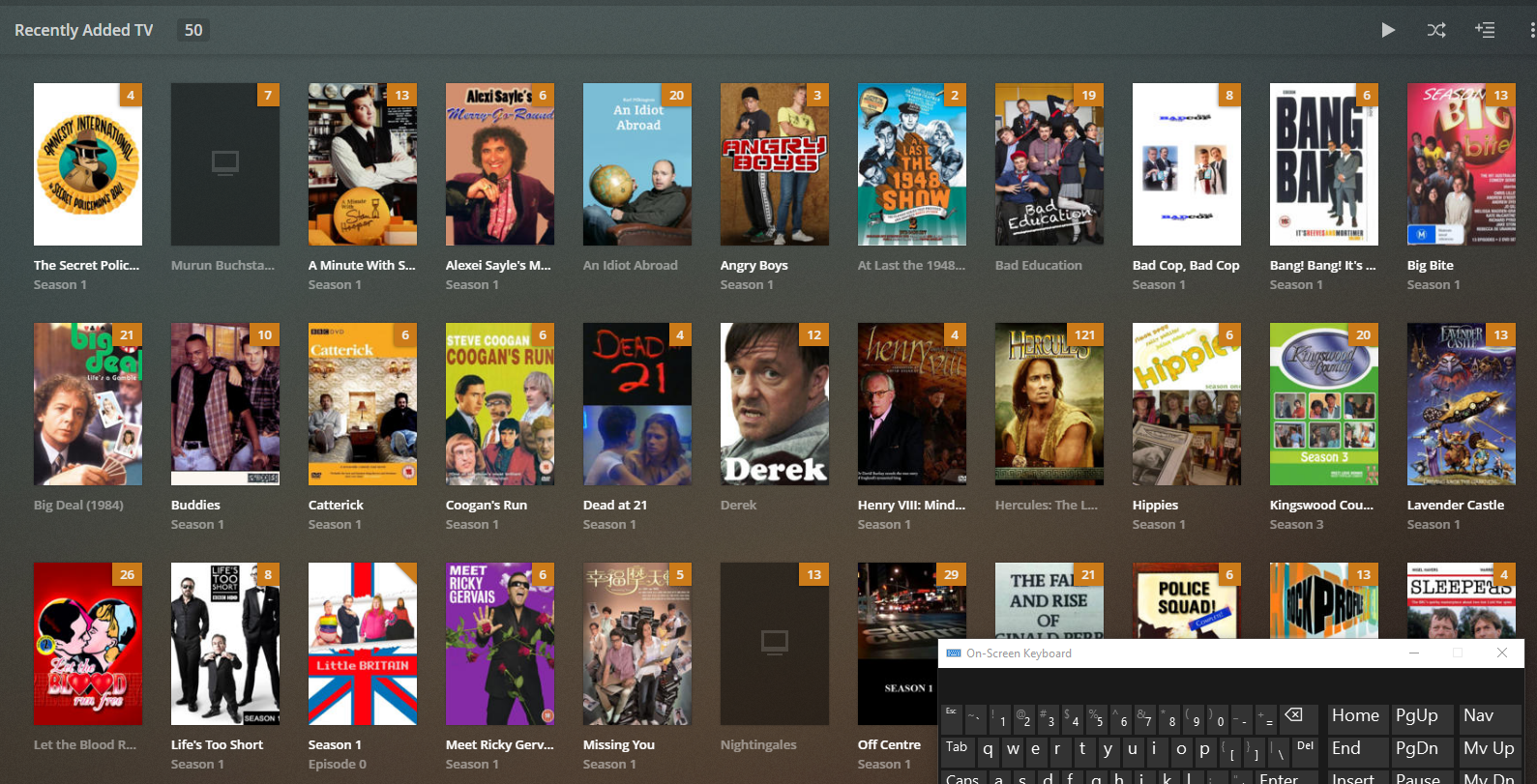
Task: Click the Bad Education title text
Action: point(1039,266)
